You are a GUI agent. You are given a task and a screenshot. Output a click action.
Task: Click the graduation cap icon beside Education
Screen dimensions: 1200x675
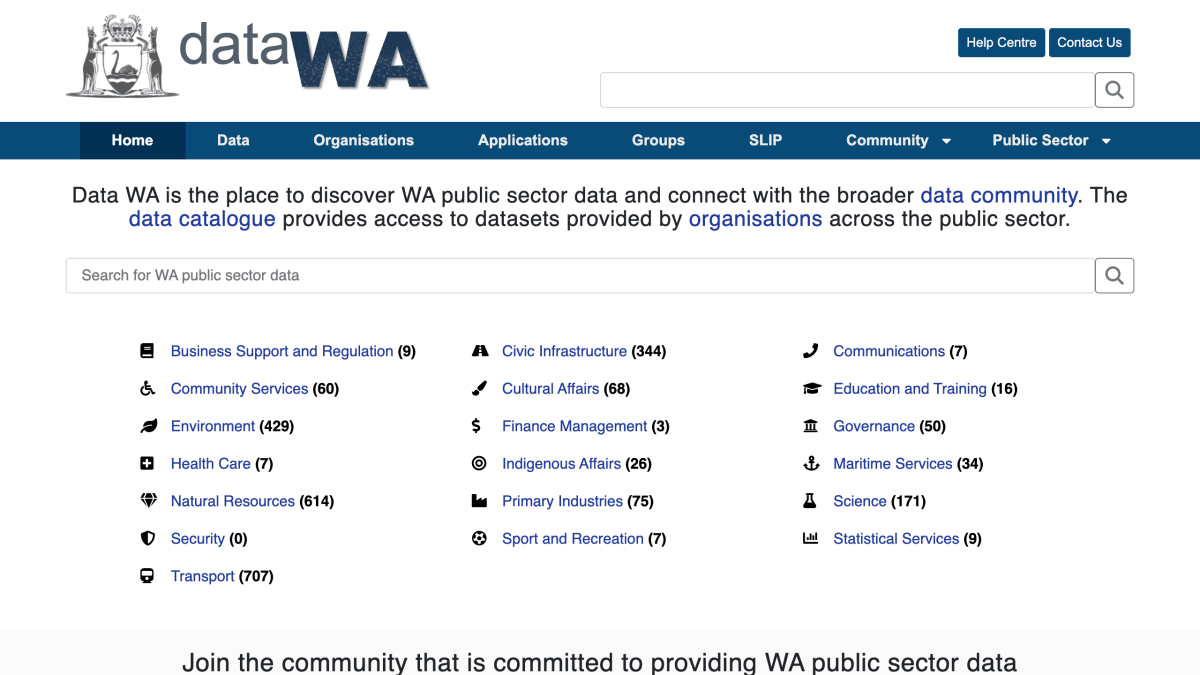point(812,388)
